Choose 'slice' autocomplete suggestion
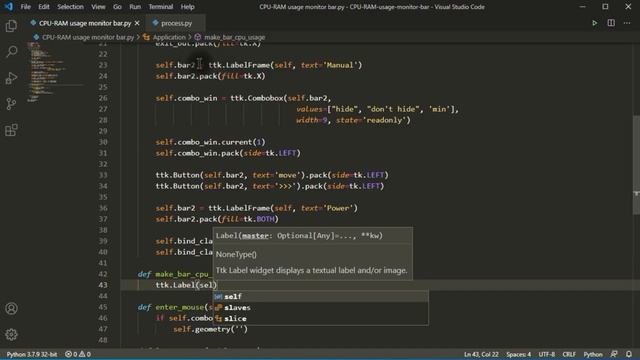Screen dimensions: 640x360 (320, 318)
